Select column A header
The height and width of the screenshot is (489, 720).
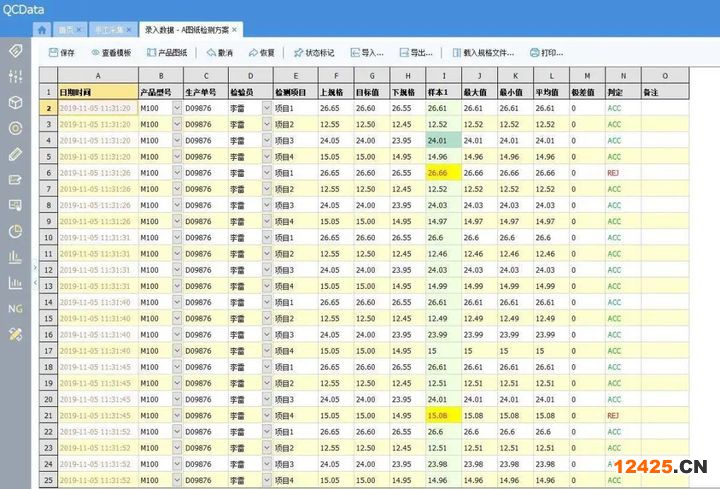tap(98, 76)
